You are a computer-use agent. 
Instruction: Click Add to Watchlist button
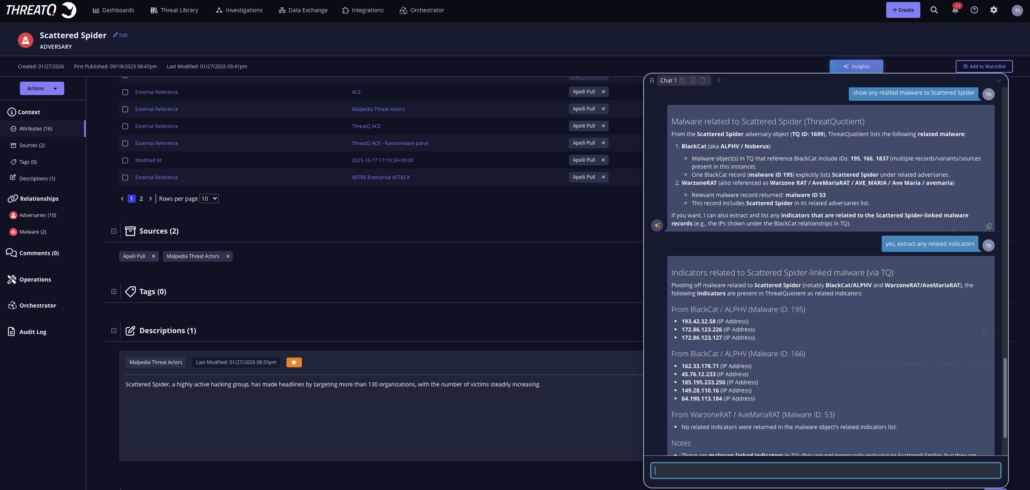[984, 66]
